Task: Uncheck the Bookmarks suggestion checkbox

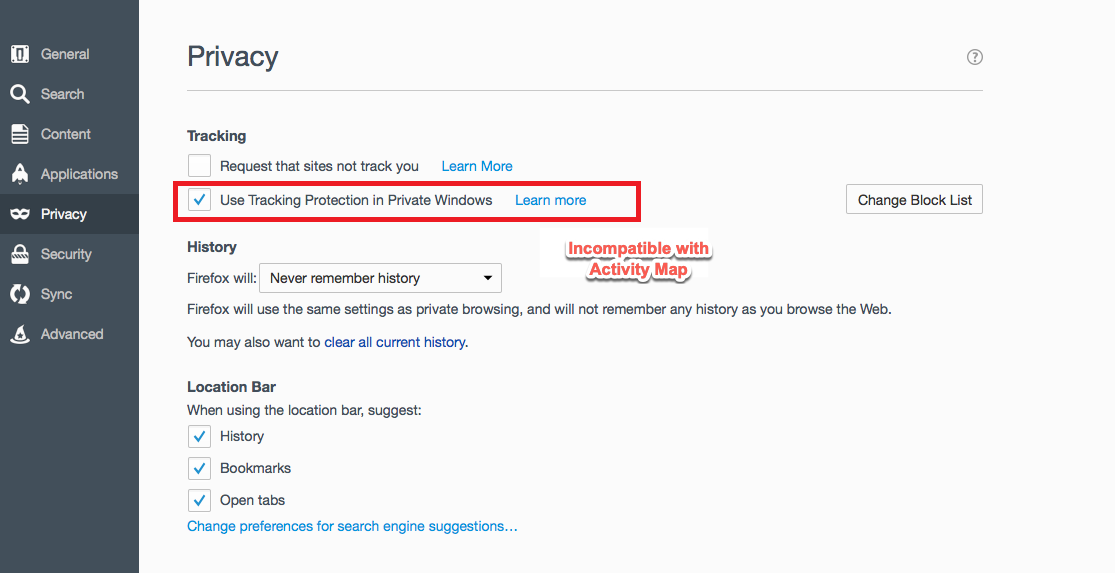Action: pyautogui.click(x=199, y=468)
